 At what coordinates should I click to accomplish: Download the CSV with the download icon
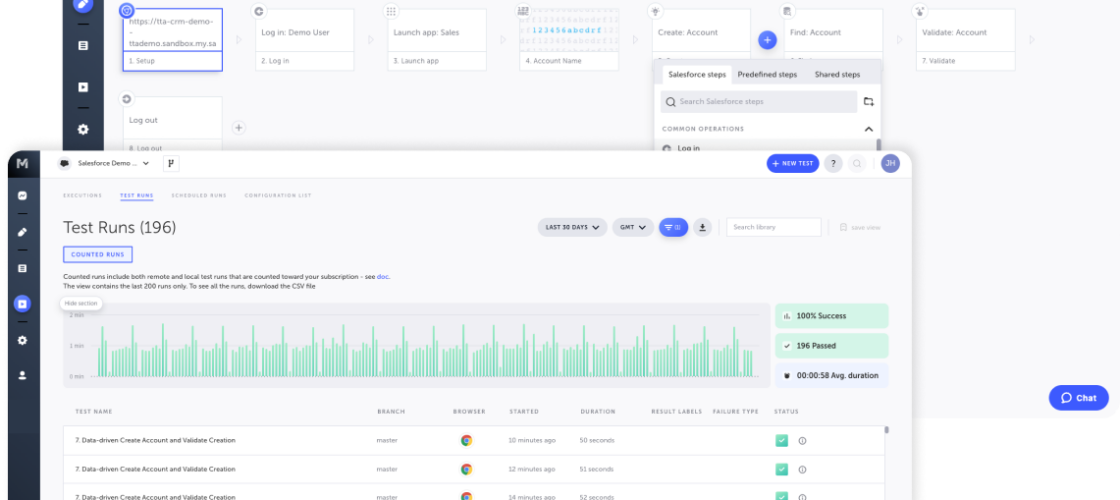(x=702, y=227)
